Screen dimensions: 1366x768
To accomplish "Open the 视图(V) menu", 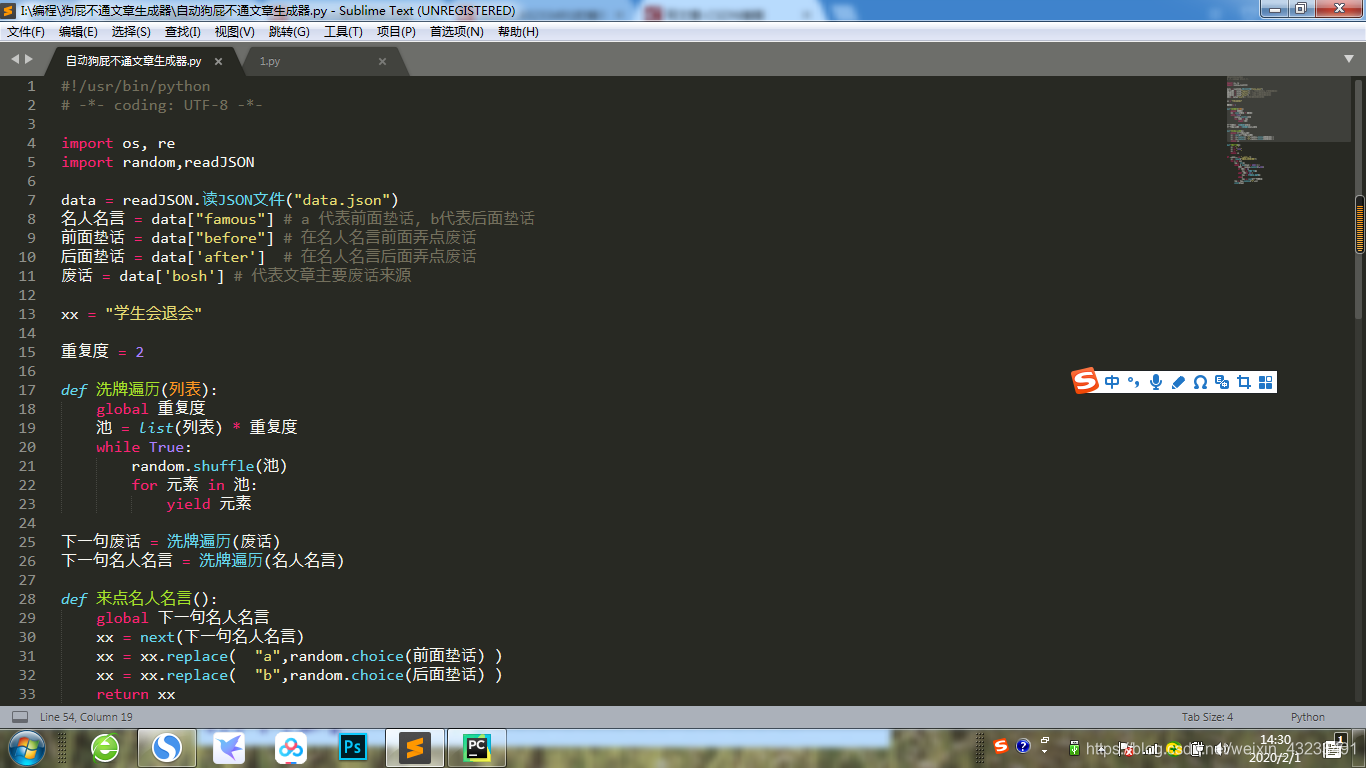I will (x=235, y=32).
